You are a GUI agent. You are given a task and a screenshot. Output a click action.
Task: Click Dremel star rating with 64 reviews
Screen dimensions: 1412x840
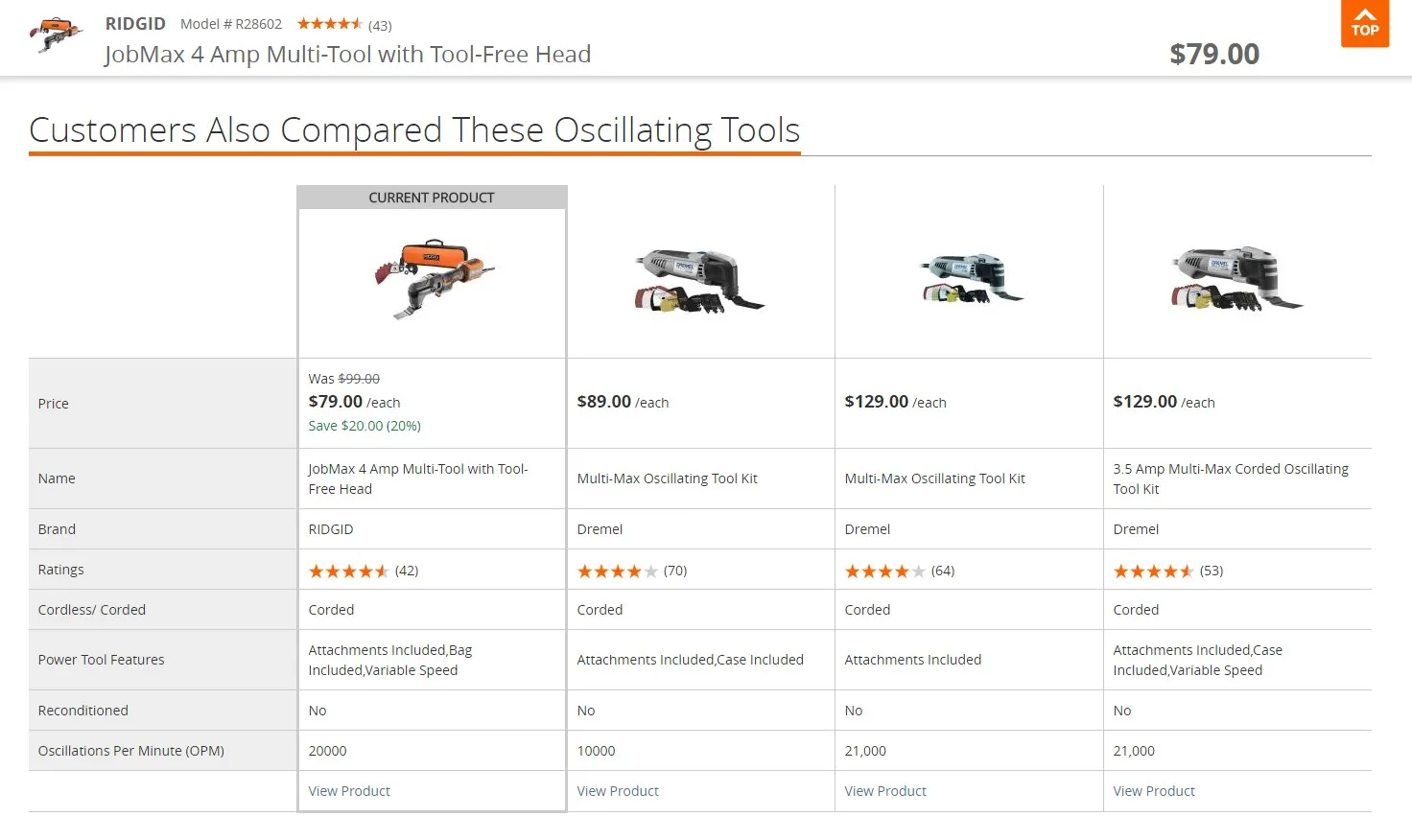[900, 571]
